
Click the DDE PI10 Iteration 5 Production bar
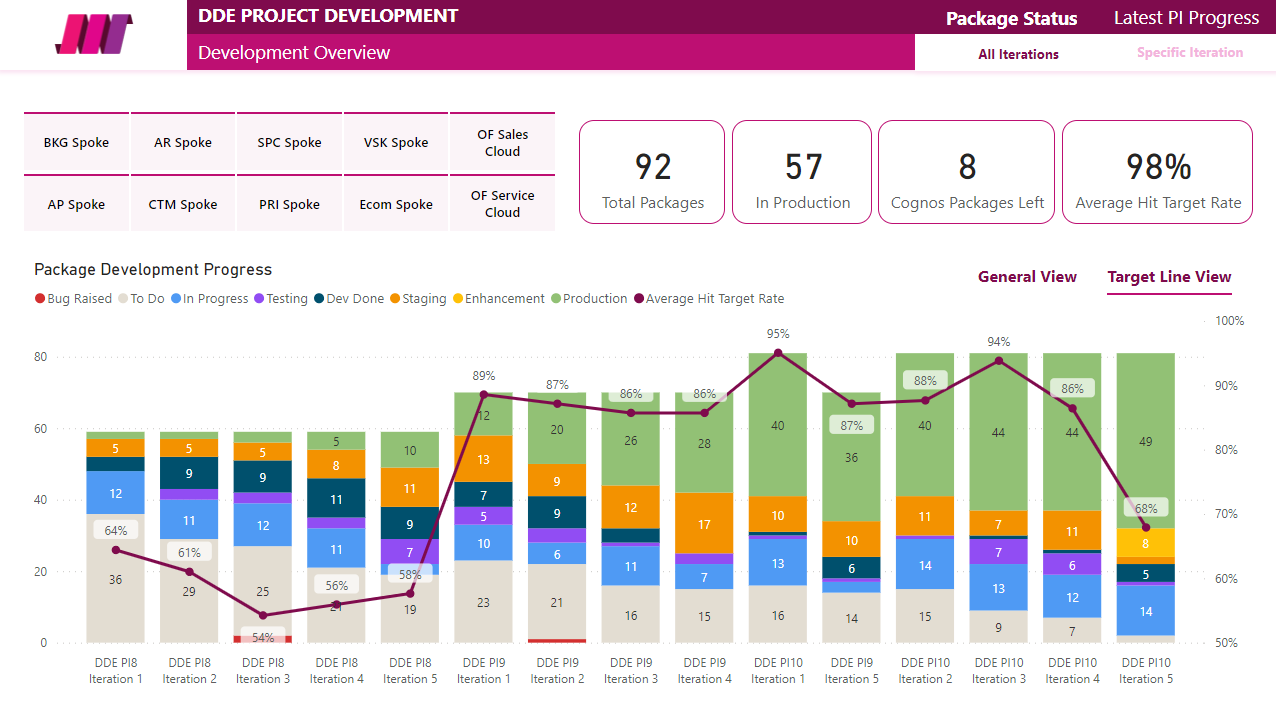(x=1145, y=440)
